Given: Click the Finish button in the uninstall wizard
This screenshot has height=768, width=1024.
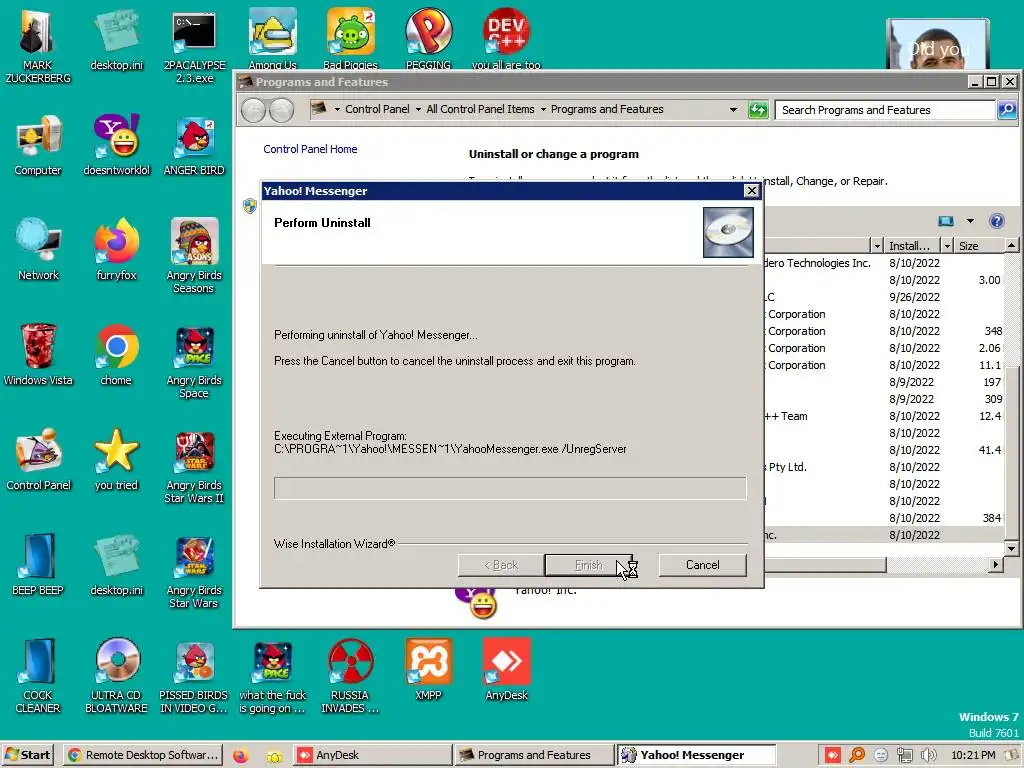Looking at the screenshot, I should click(588, 565).
